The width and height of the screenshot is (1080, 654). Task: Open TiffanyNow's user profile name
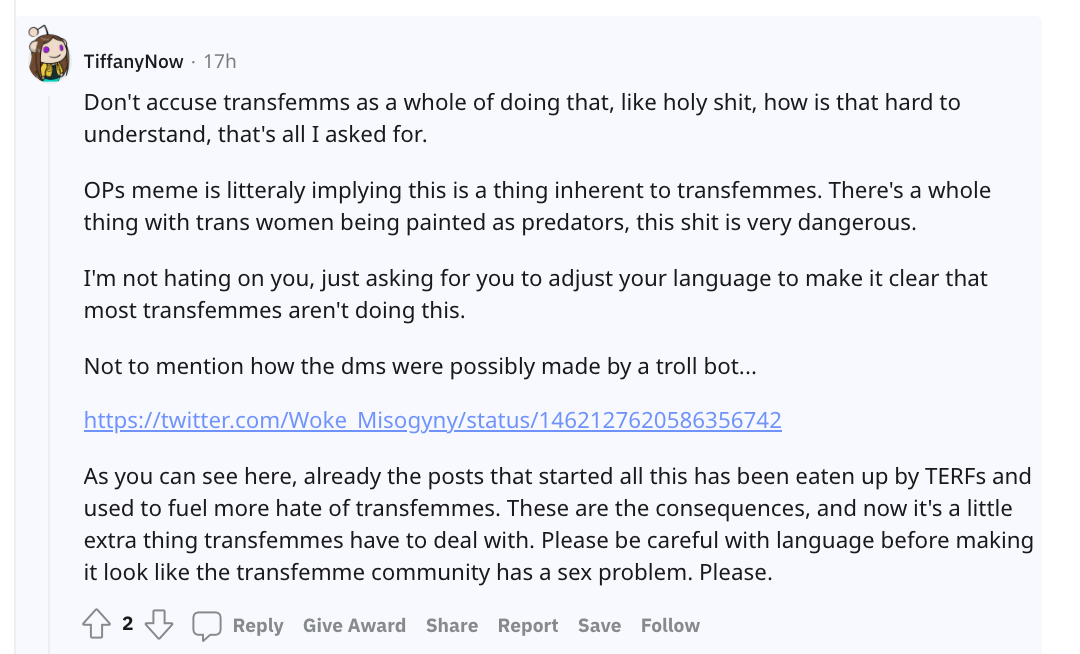click(x=134, y=62)
